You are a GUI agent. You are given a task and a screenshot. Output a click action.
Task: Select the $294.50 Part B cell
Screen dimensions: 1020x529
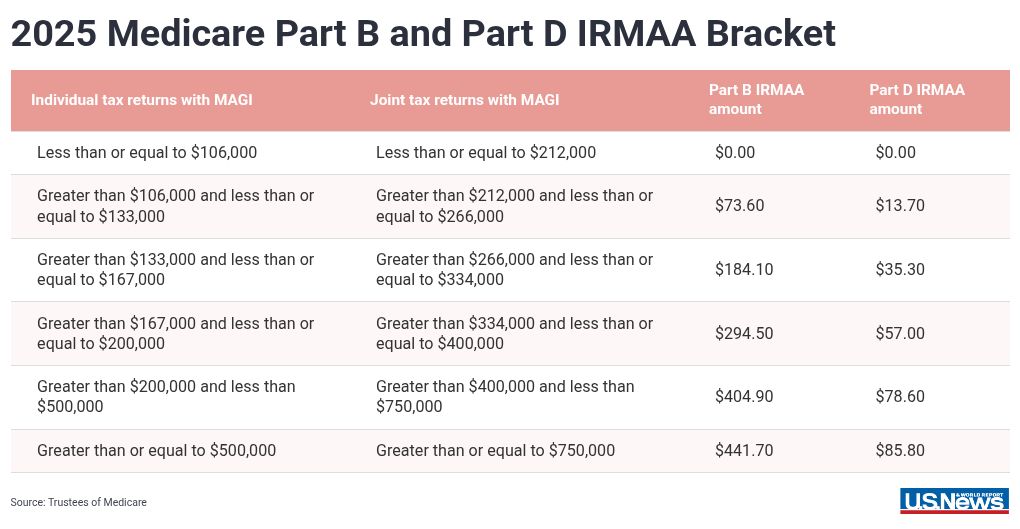click(x=744, y=334)
